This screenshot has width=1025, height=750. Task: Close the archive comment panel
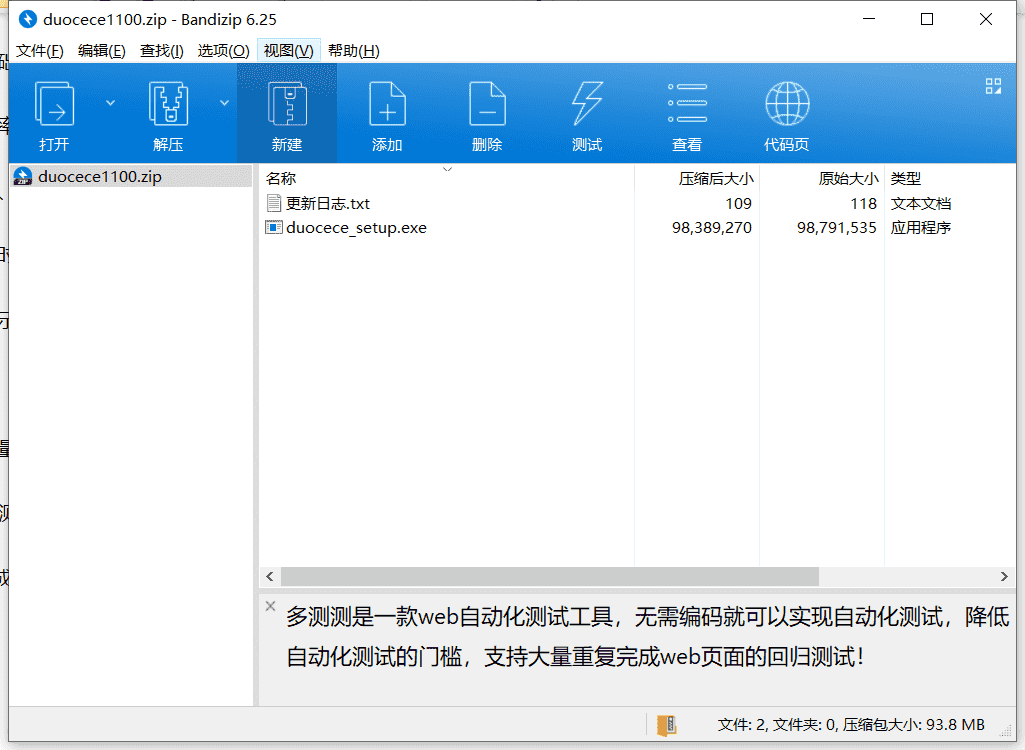pyautogui.click(x=271, y=606)
